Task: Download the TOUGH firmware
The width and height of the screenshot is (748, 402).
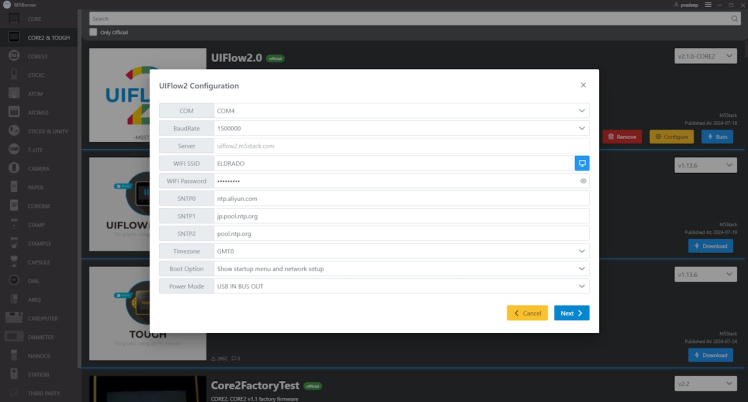Action: point(710,355)
